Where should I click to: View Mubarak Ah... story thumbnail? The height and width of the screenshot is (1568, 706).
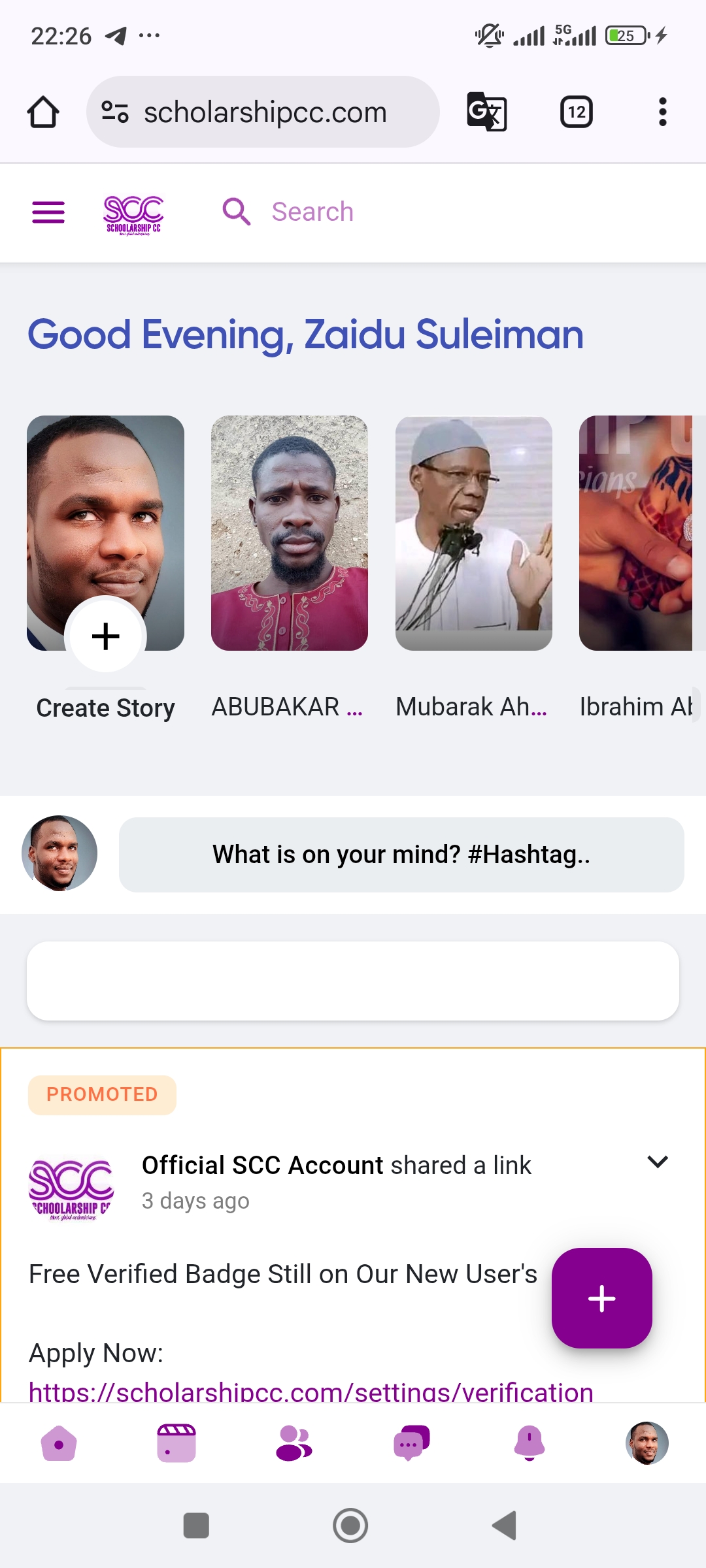point(473,533)
